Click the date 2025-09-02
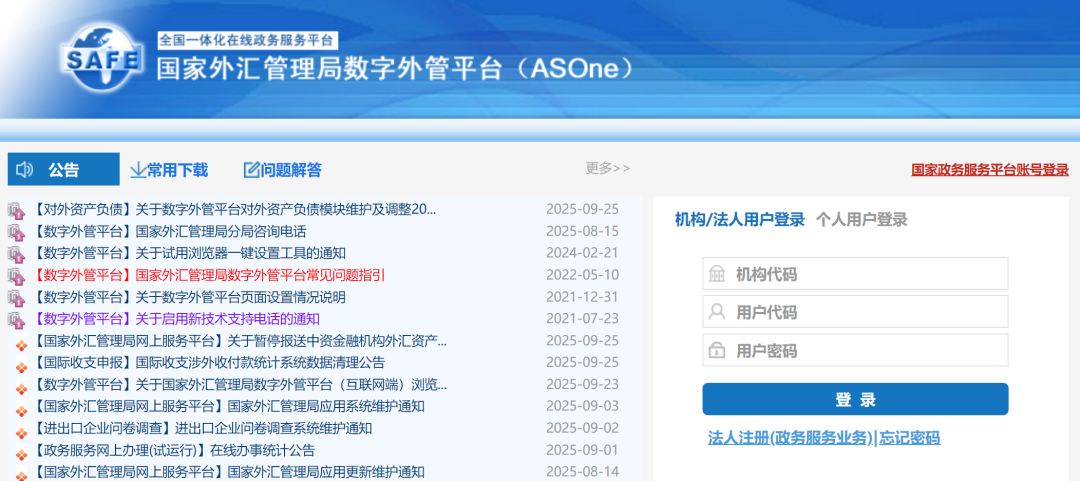This screenshot has width=1080, height=481. [x=582, y=429]
